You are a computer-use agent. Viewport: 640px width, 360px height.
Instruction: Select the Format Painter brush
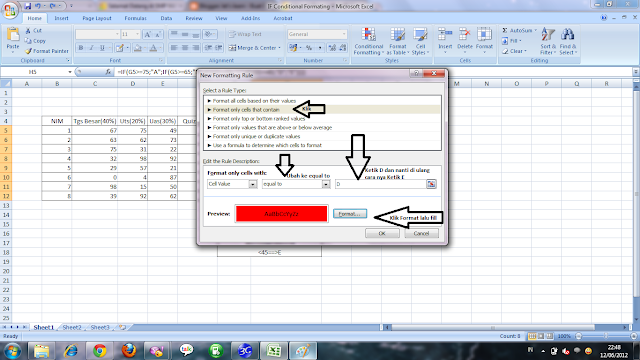click(x=28, y=51)
